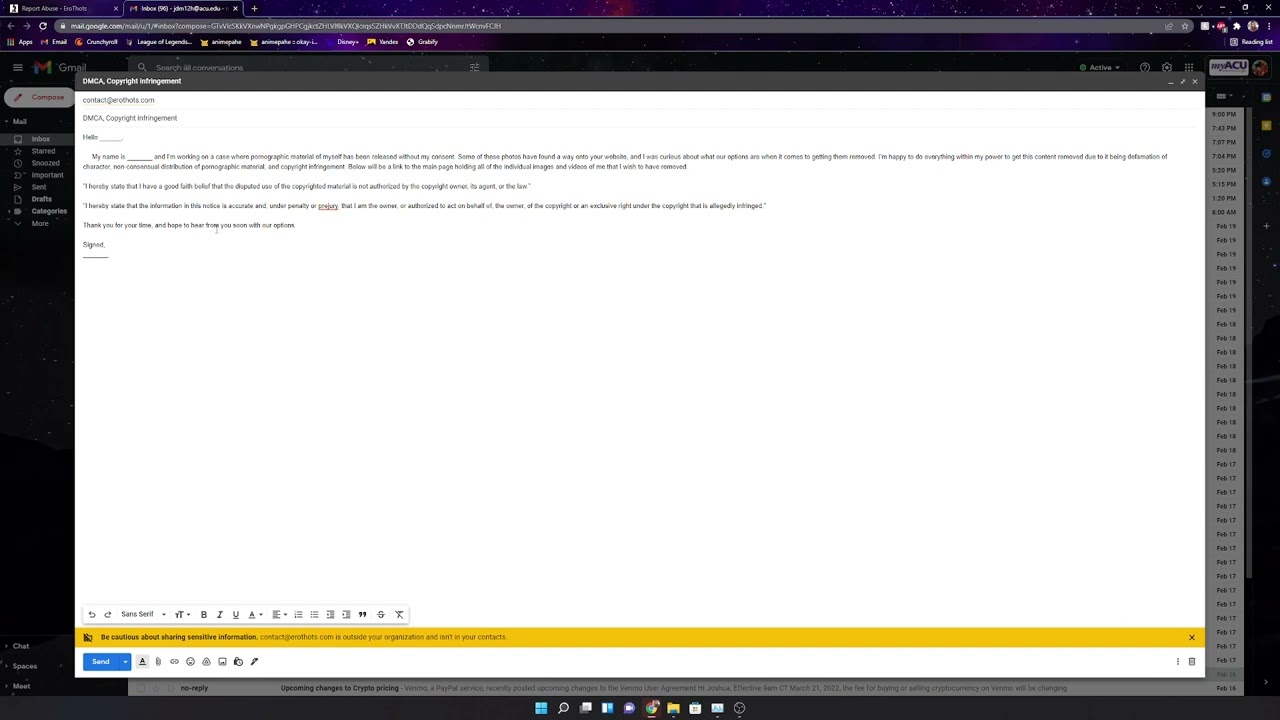Discard the draft with trash icon
This screenshot has height=720, width=1280.
[1192, 661]
